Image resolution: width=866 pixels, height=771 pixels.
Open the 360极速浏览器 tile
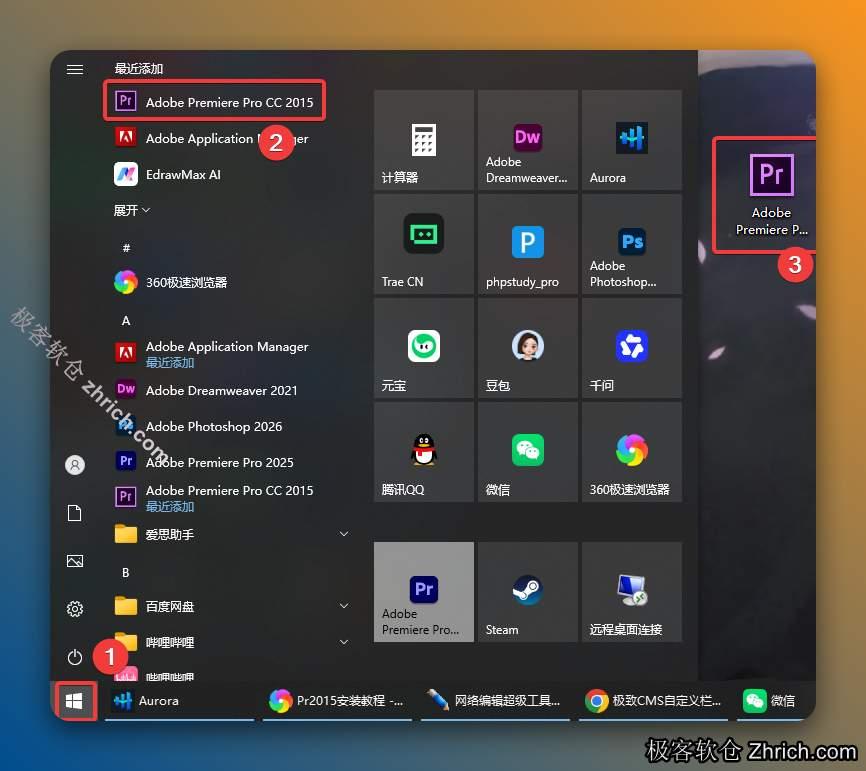coord(631,452)
